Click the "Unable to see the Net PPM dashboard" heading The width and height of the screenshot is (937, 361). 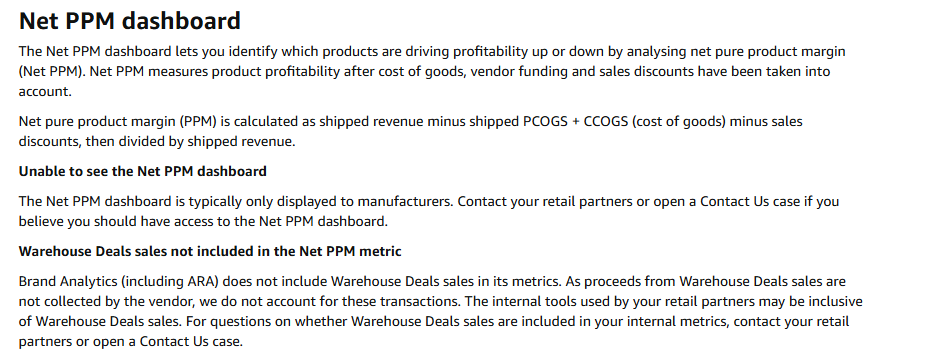[x=142, y=172]
